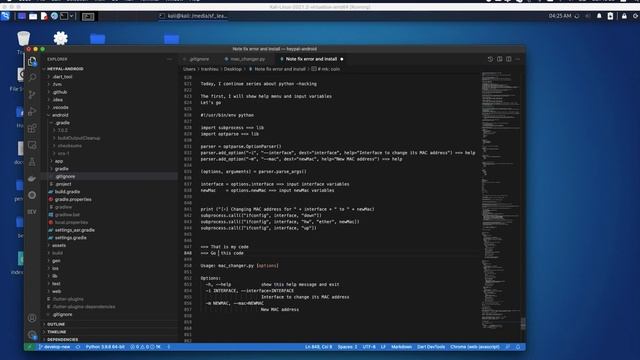Open the Trash icon on Kali desktop
The height and width of the screenshot is (360, 640).
[x=24, y=39]
